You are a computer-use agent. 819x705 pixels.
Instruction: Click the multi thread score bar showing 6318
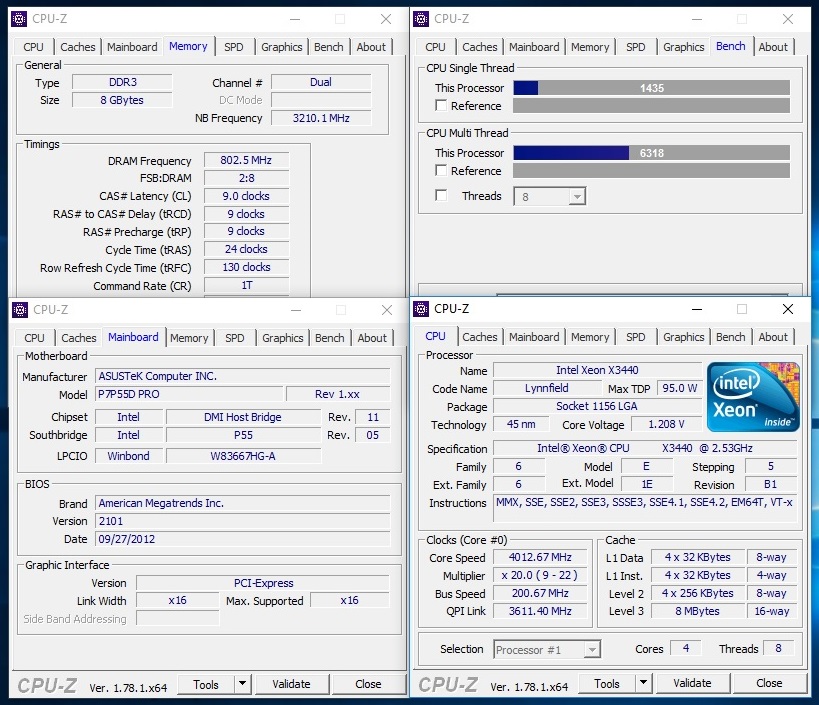click(x=651, y=152)
